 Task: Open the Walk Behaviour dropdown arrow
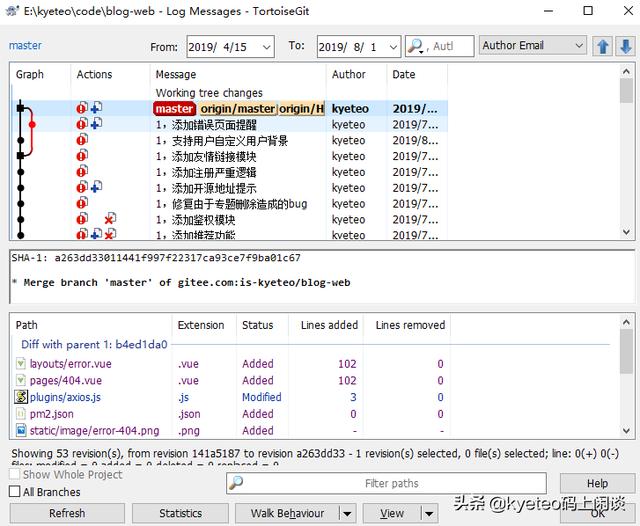347,513
